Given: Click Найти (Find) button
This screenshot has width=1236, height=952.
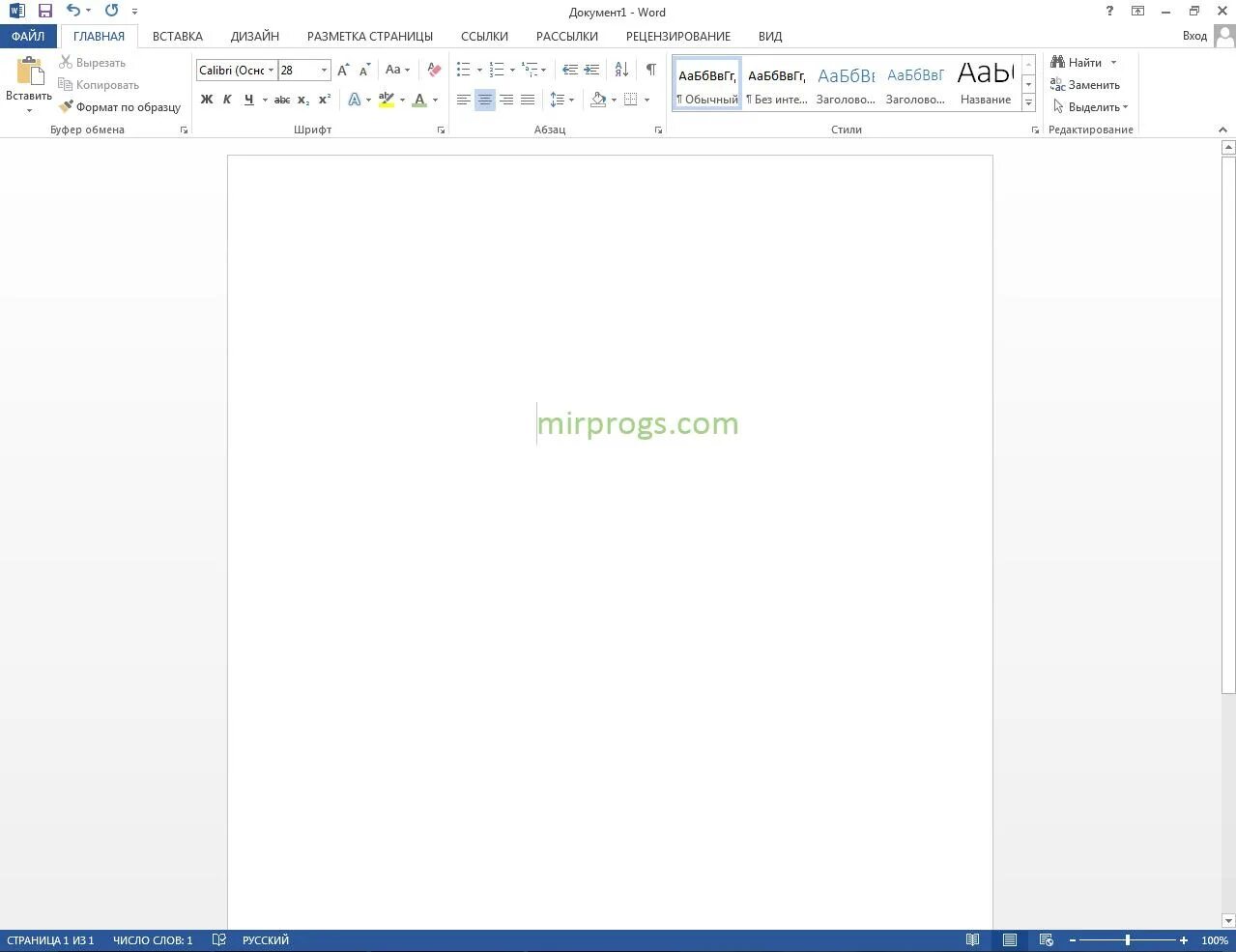Looking at the screenshot, I should tap(1077, 63).
